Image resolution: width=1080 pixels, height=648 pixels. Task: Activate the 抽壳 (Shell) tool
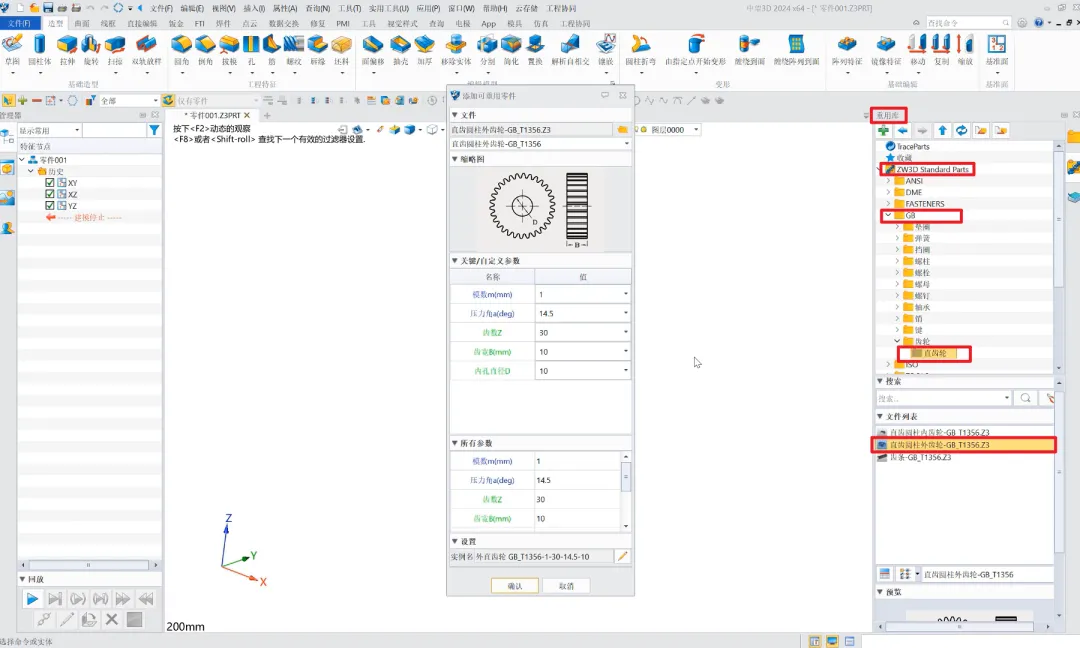click(x=400, y=46)
